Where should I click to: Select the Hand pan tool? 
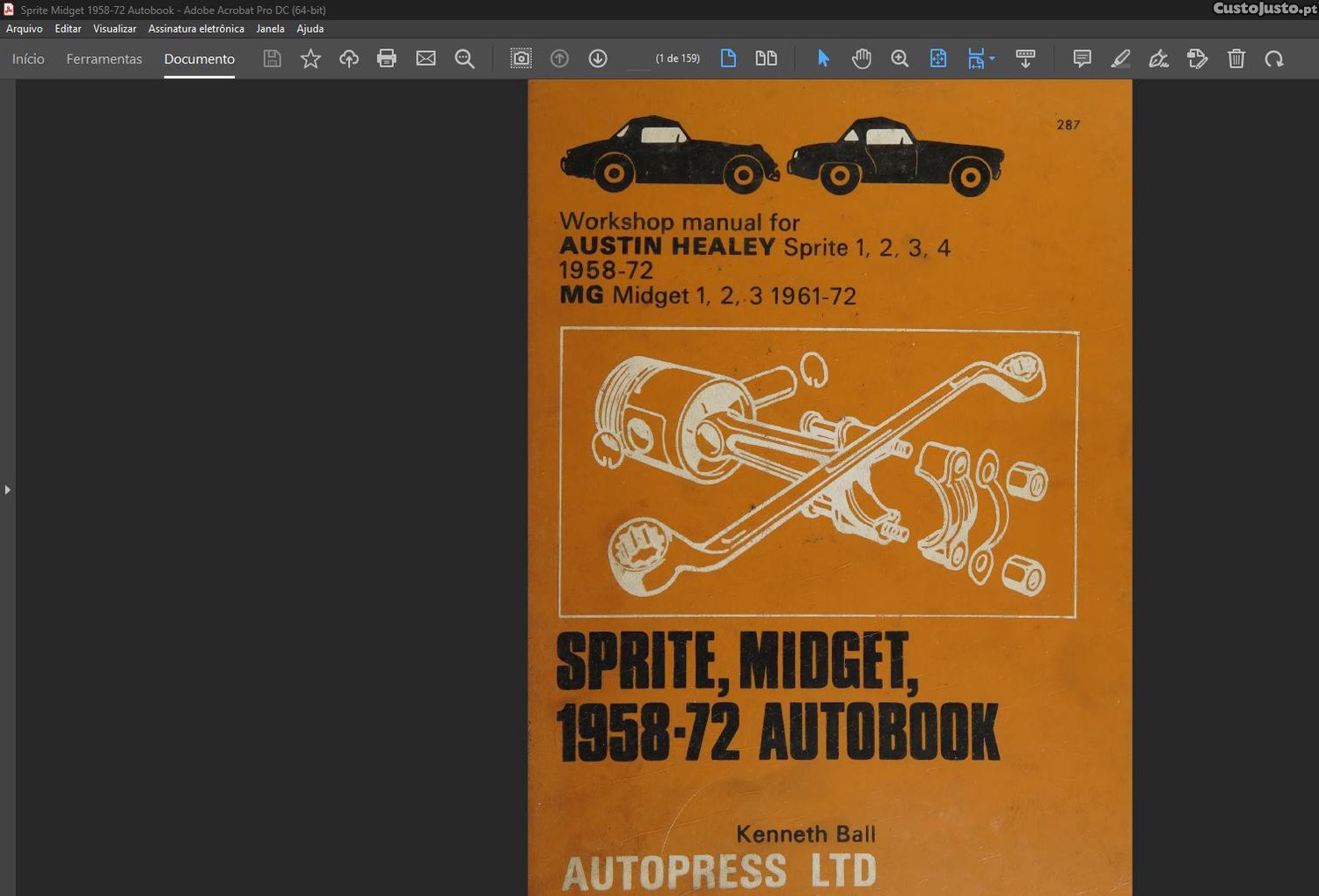(x=861, y=59)
